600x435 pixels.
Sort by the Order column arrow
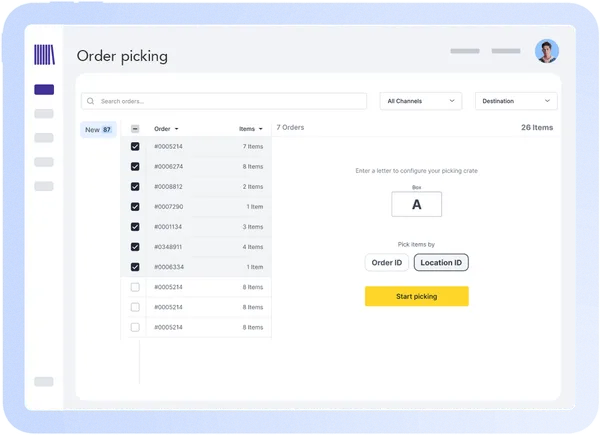pos(176,129)
